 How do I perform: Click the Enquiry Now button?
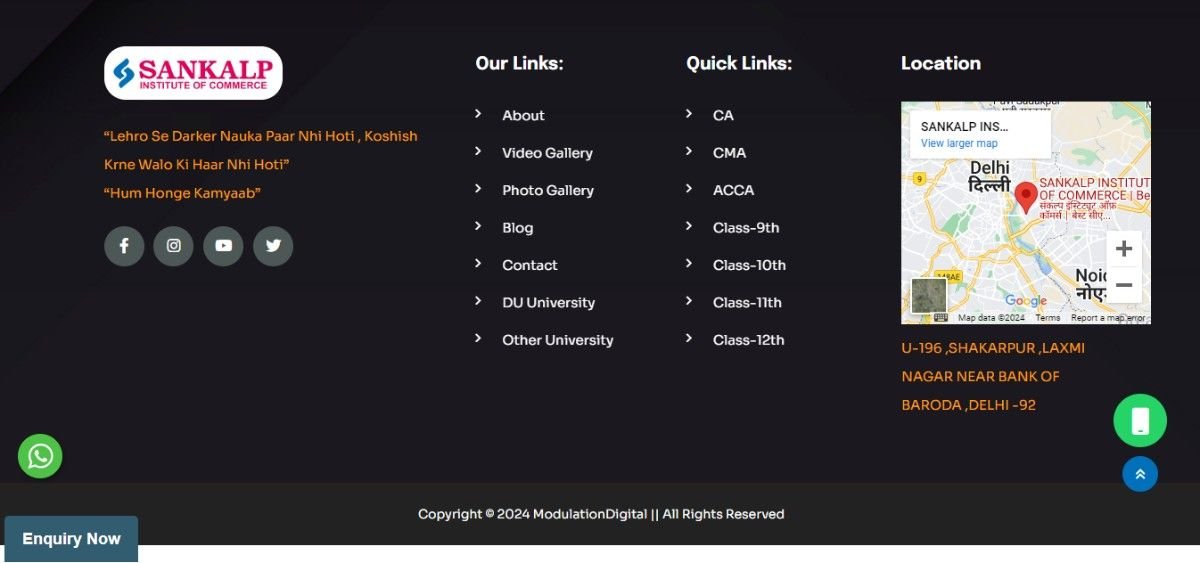pyautogui.click(x=71, y=539)
